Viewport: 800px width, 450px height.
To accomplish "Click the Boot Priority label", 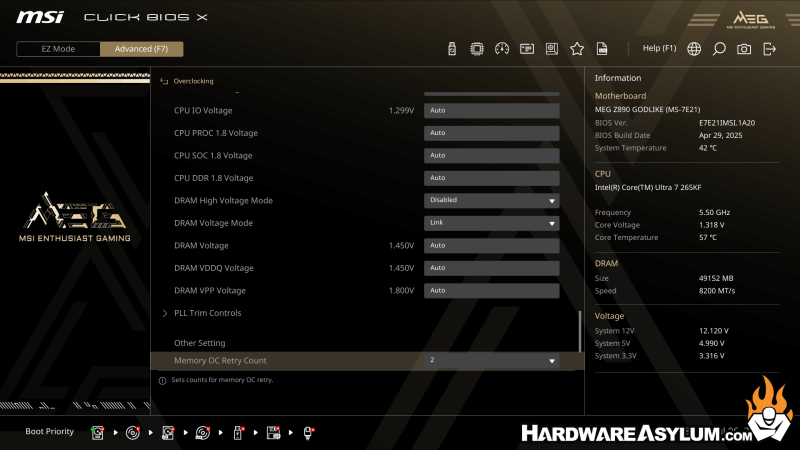I will coord(49,432).
